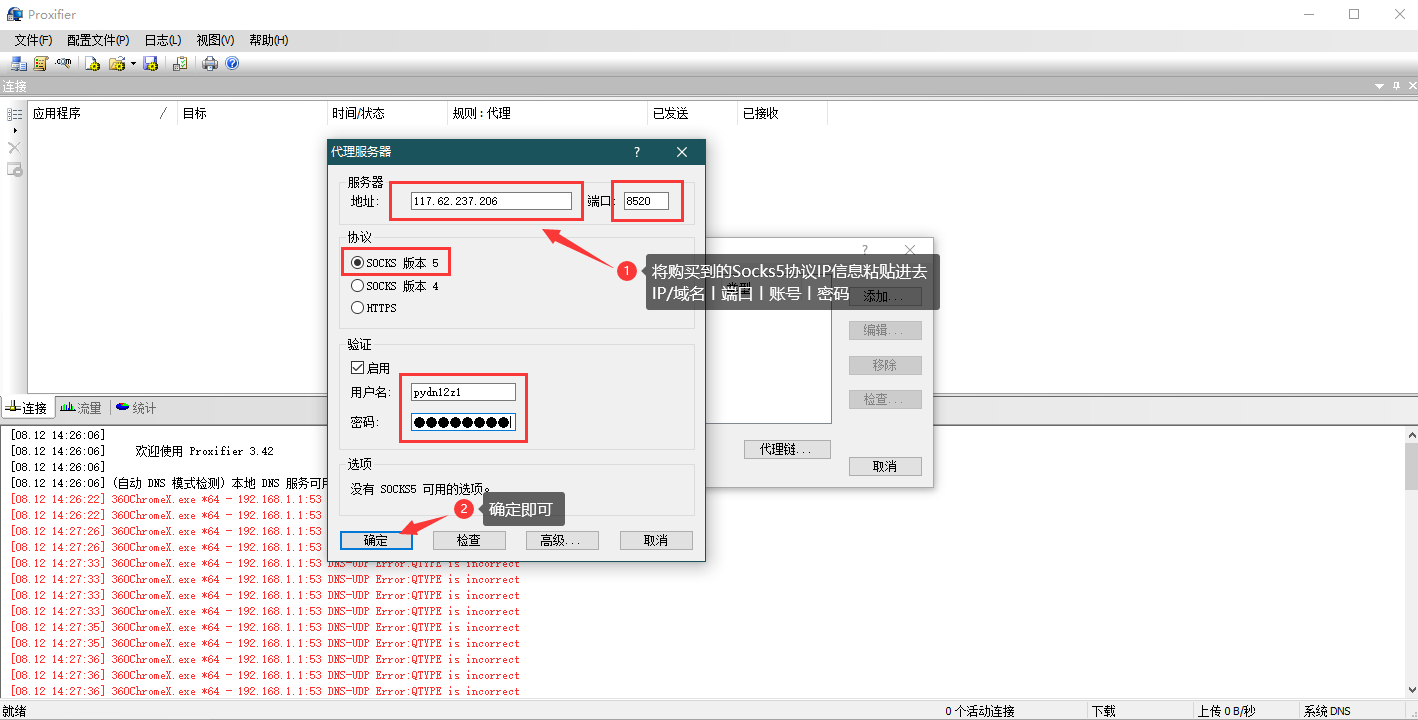Open the 配置文件(P) menu
This screenshot has width=1418, height=720.
(98, 40)
